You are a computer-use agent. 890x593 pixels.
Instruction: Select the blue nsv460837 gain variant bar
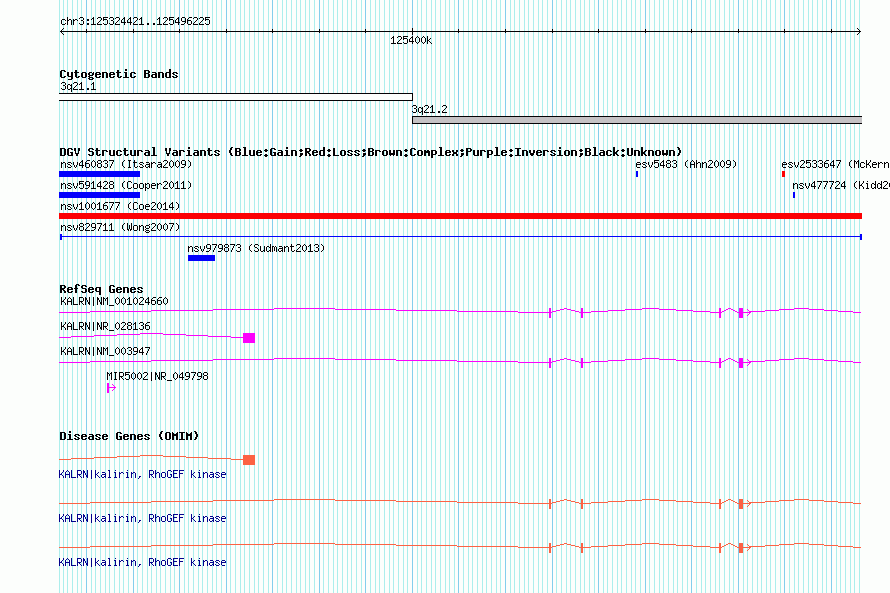point(99,174)
